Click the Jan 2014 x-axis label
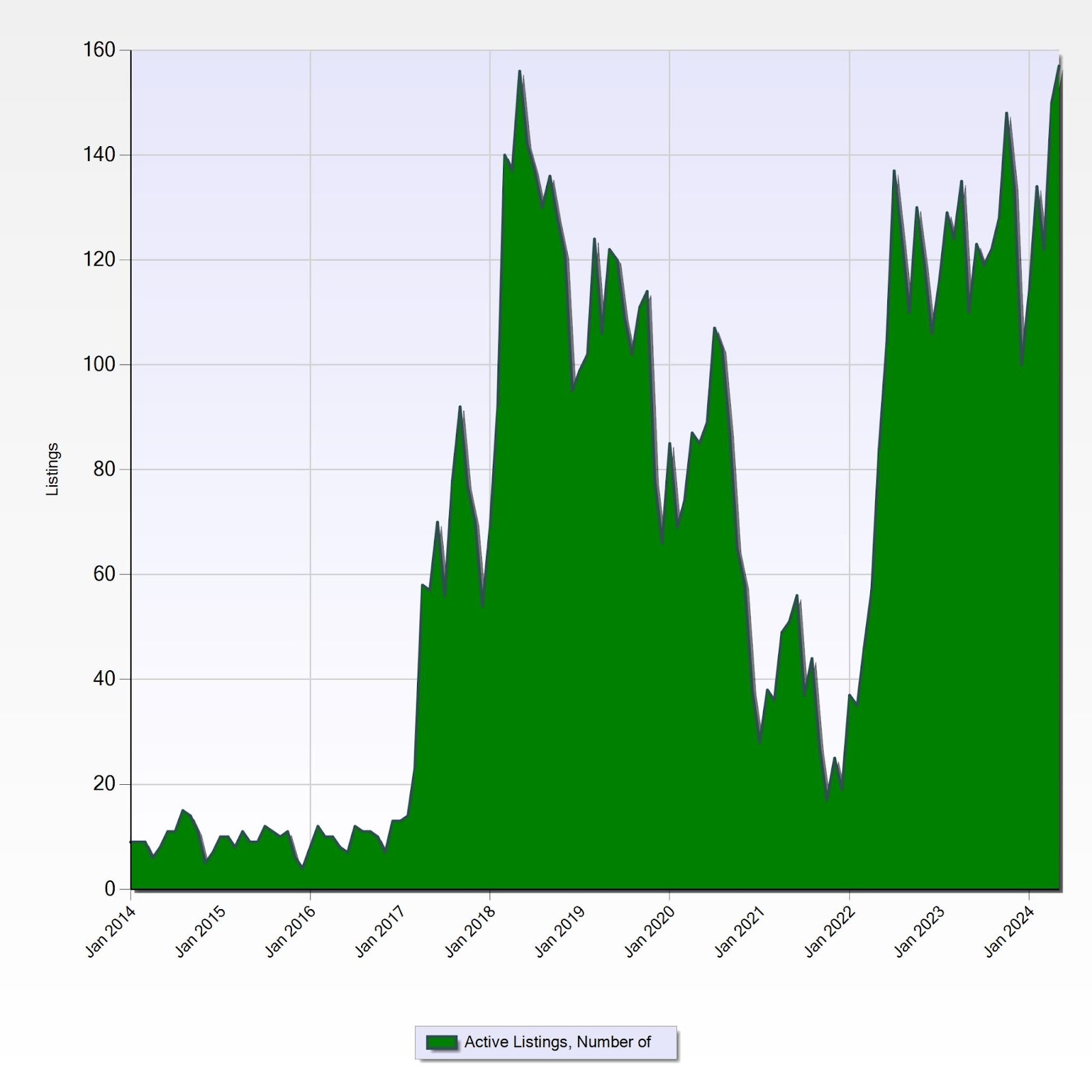 tap(111, 932)
